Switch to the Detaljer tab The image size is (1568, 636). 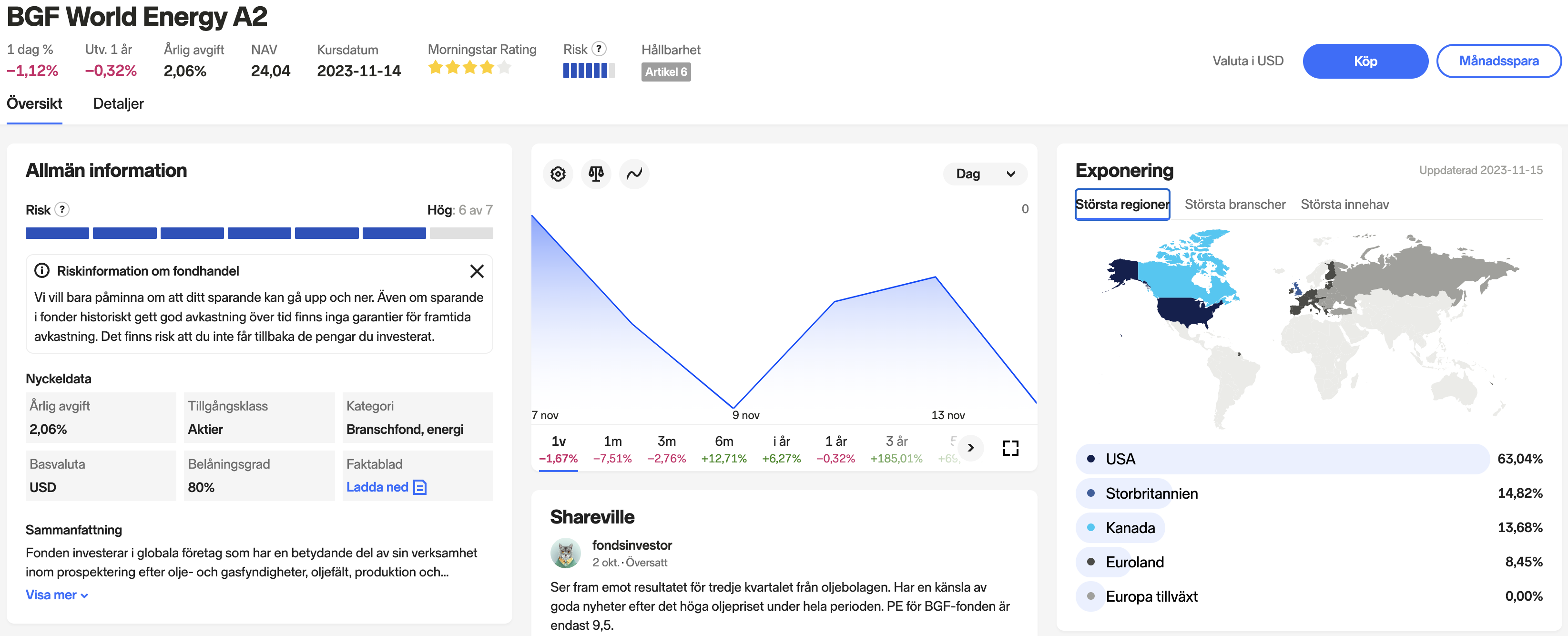(x=118, y=103)
